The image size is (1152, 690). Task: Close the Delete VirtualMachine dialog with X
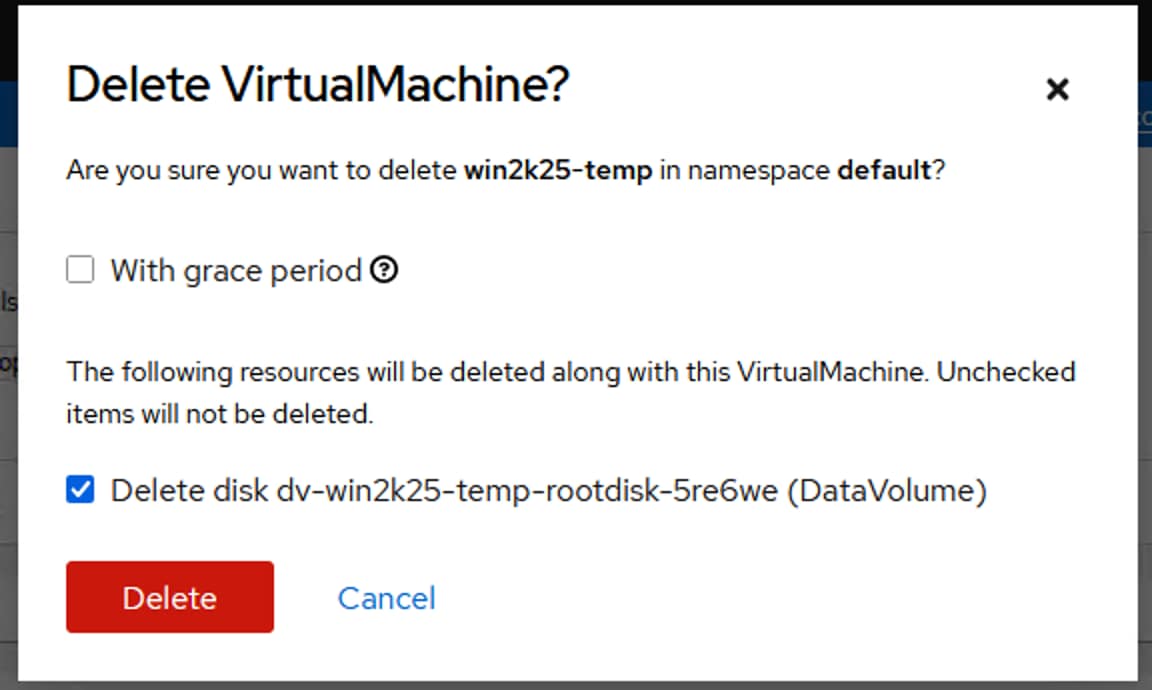[1057, 90]
